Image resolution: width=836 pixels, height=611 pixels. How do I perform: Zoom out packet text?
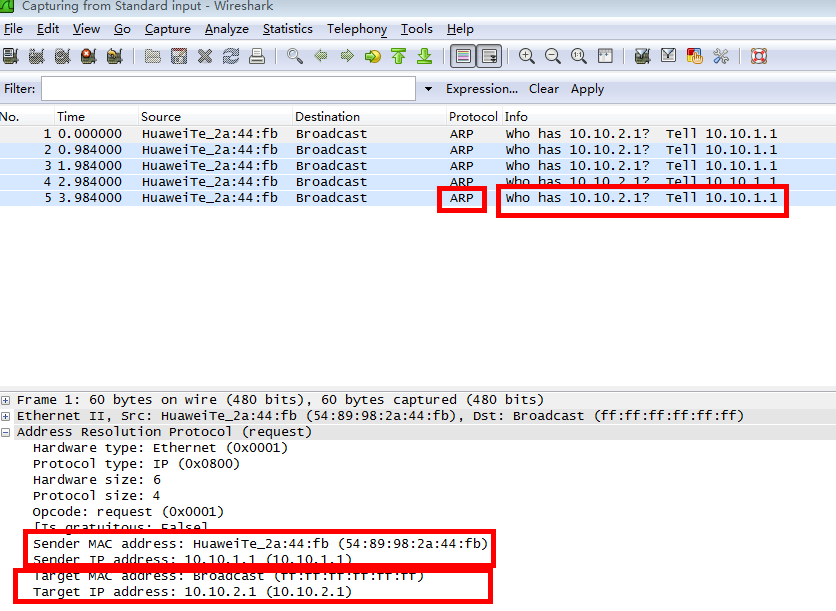(x=553, y=56)
